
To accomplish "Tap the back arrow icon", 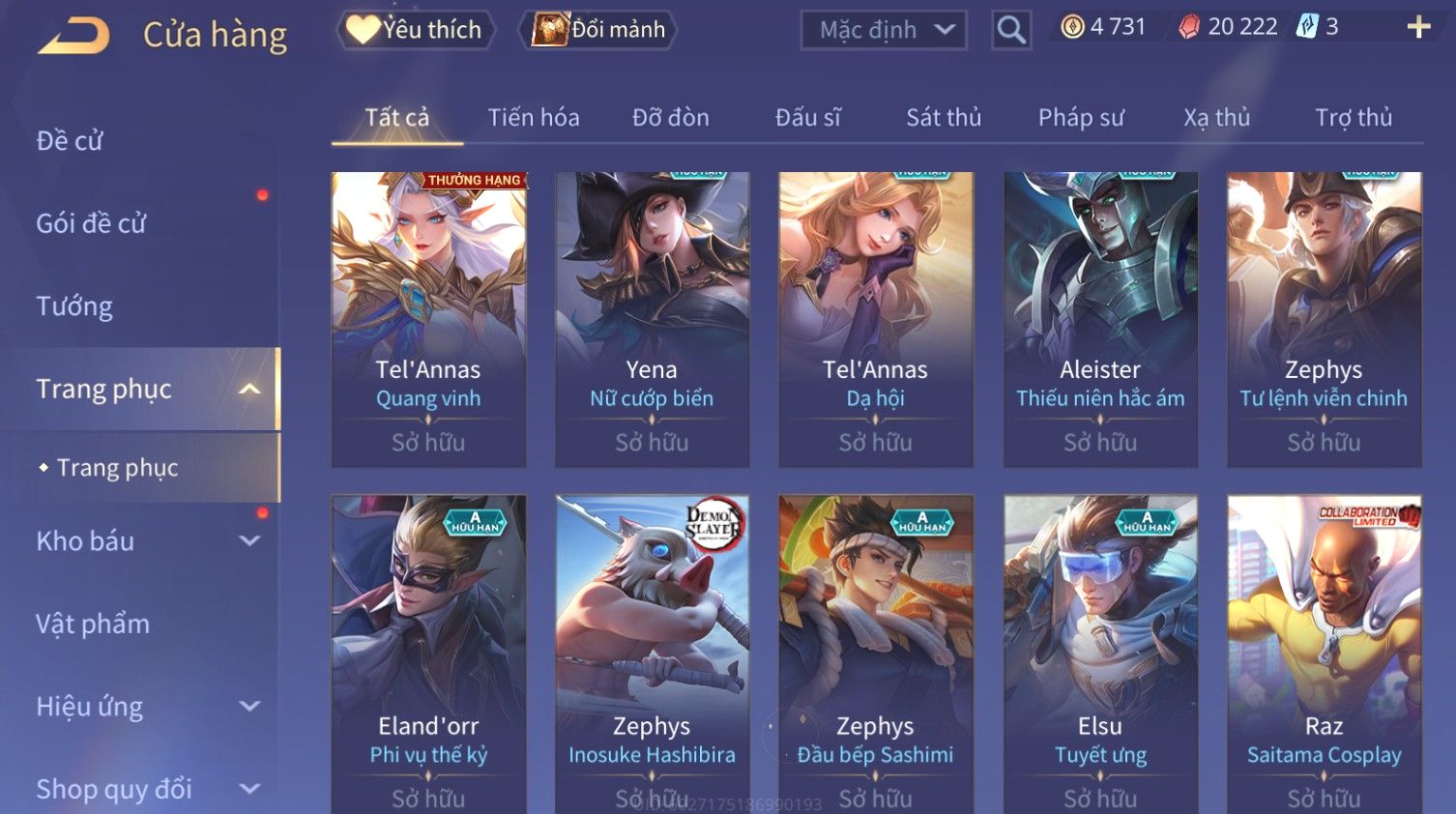I will pyautogui.click(x=73, y=36).
